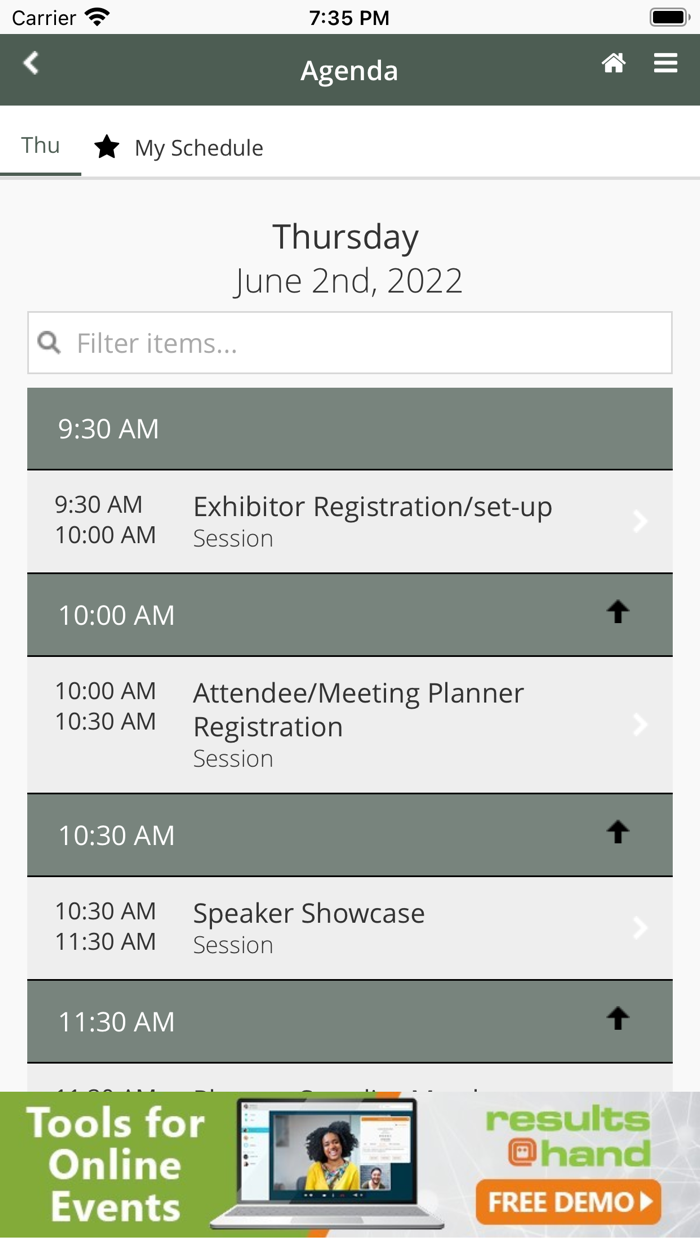Click the up arrow in the 11:30 AM banner
700x1244 pixels.
tap(619, 1018)
